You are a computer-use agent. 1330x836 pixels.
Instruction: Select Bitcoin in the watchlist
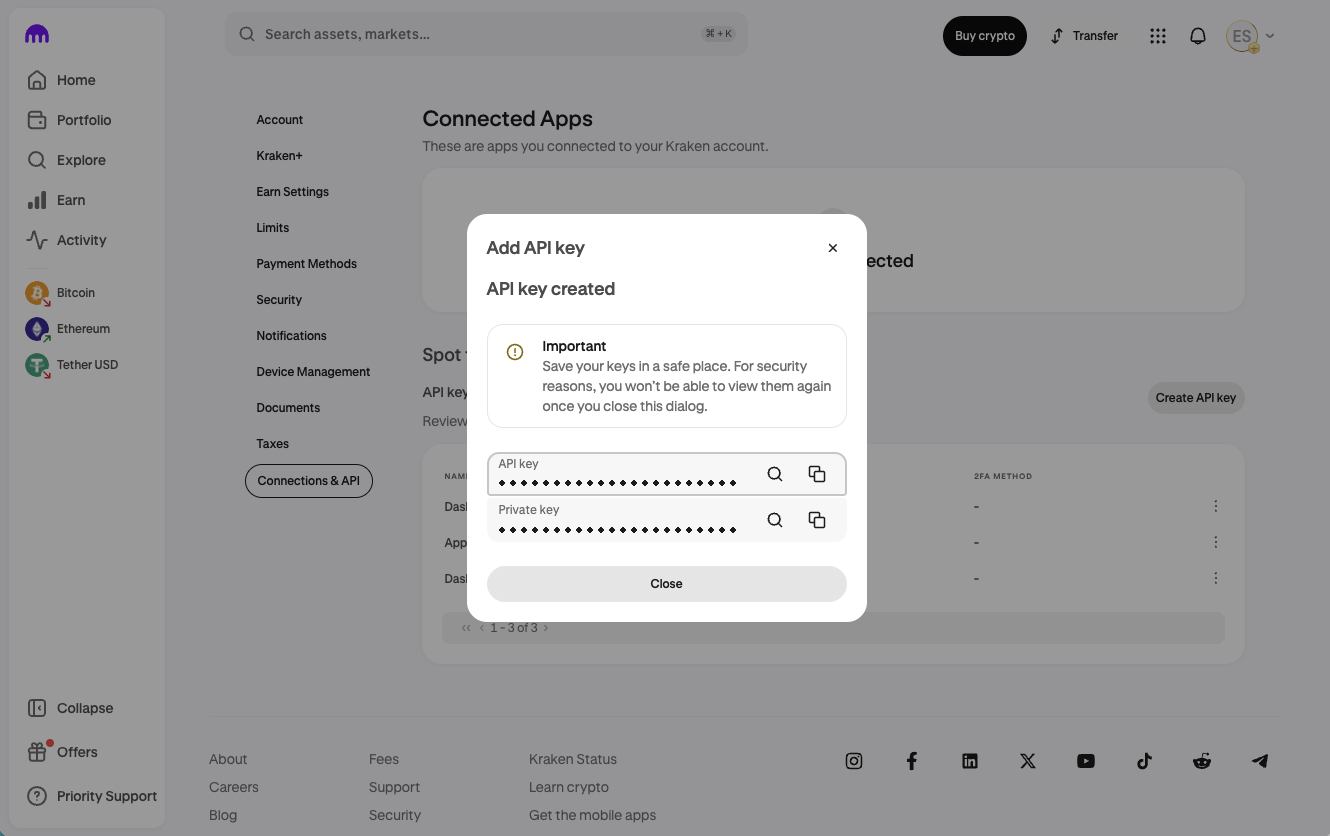tap(61, 293)
